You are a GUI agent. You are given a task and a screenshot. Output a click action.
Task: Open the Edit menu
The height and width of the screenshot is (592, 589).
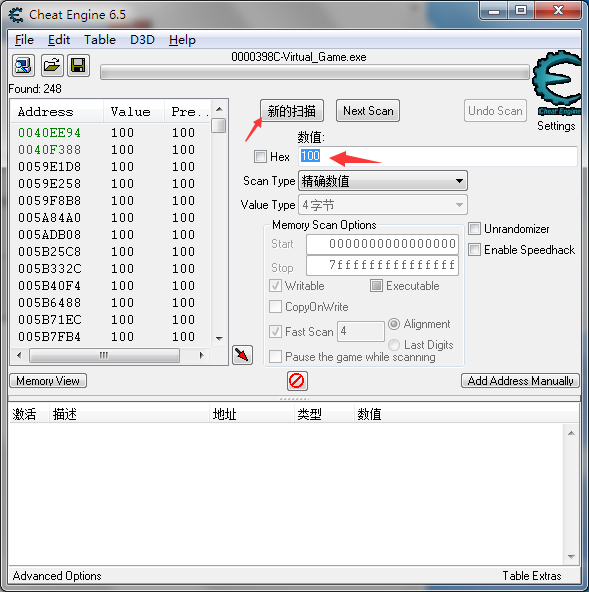tap(59, 40)
